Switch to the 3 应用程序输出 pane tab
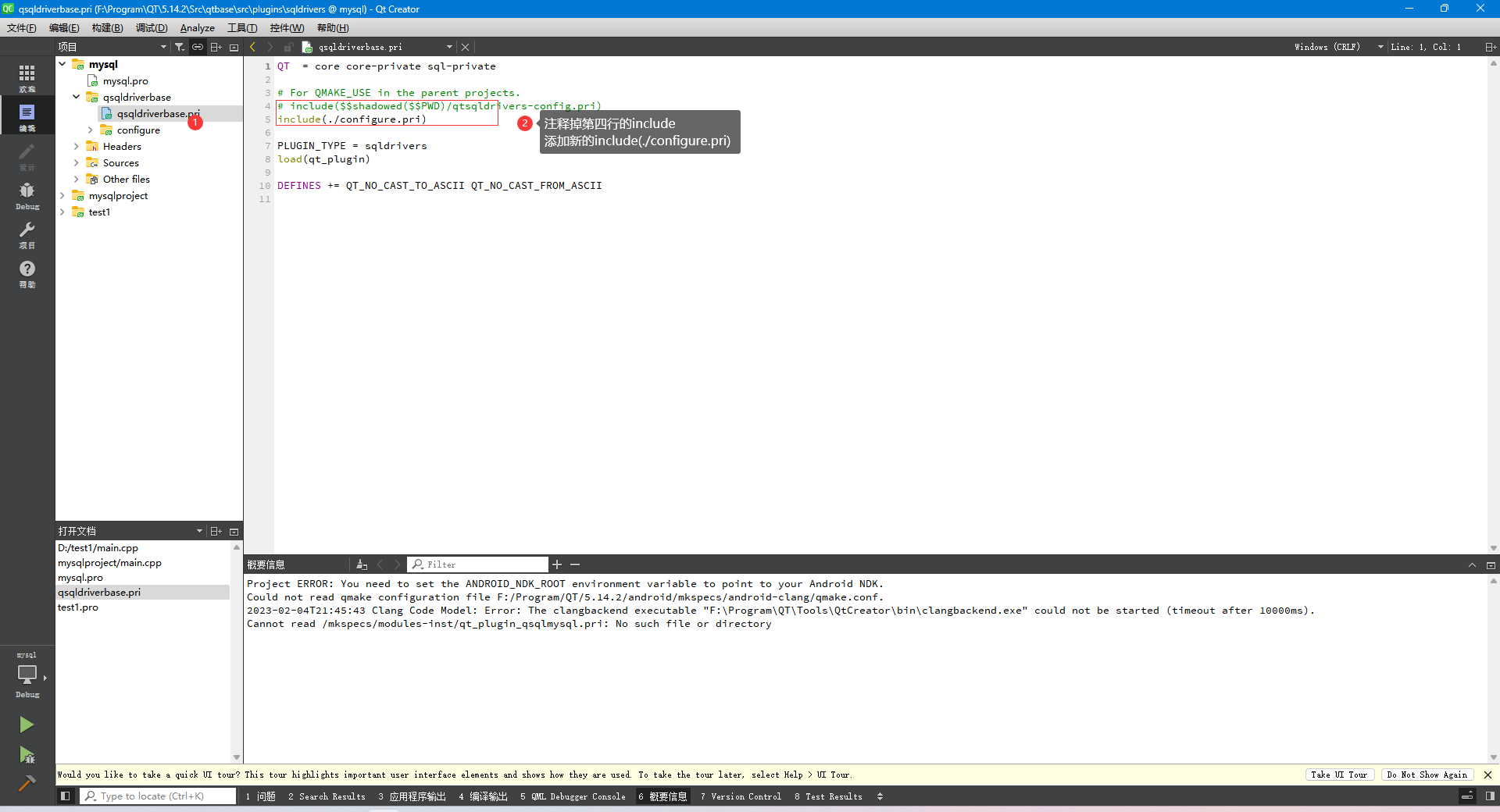 click(x=412, y=796)
